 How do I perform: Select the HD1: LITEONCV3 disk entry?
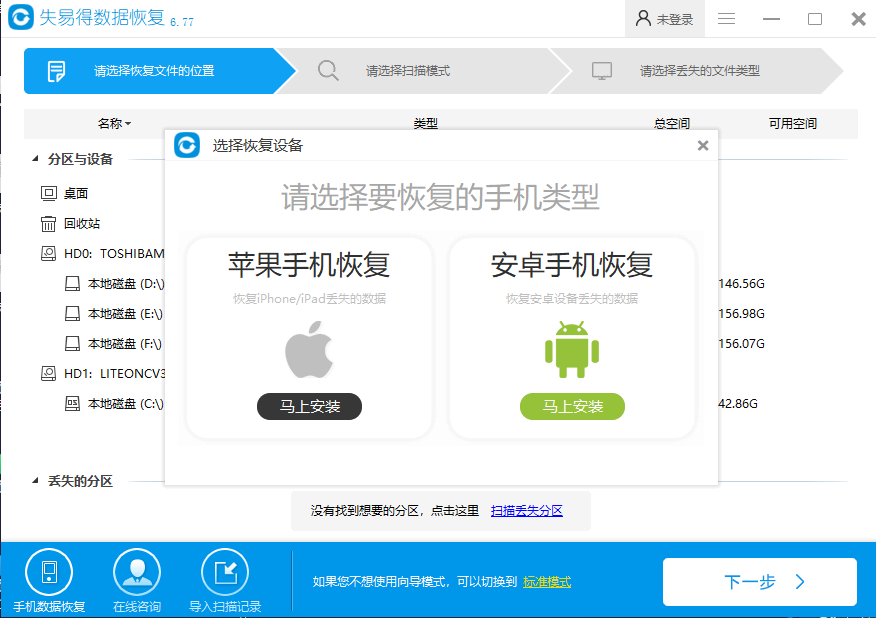[x=115, y=373]
